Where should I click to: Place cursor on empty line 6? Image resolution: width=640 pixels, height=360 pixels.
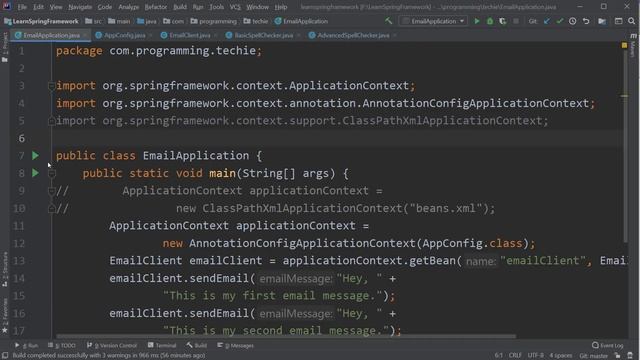click(x=339, y=138)
